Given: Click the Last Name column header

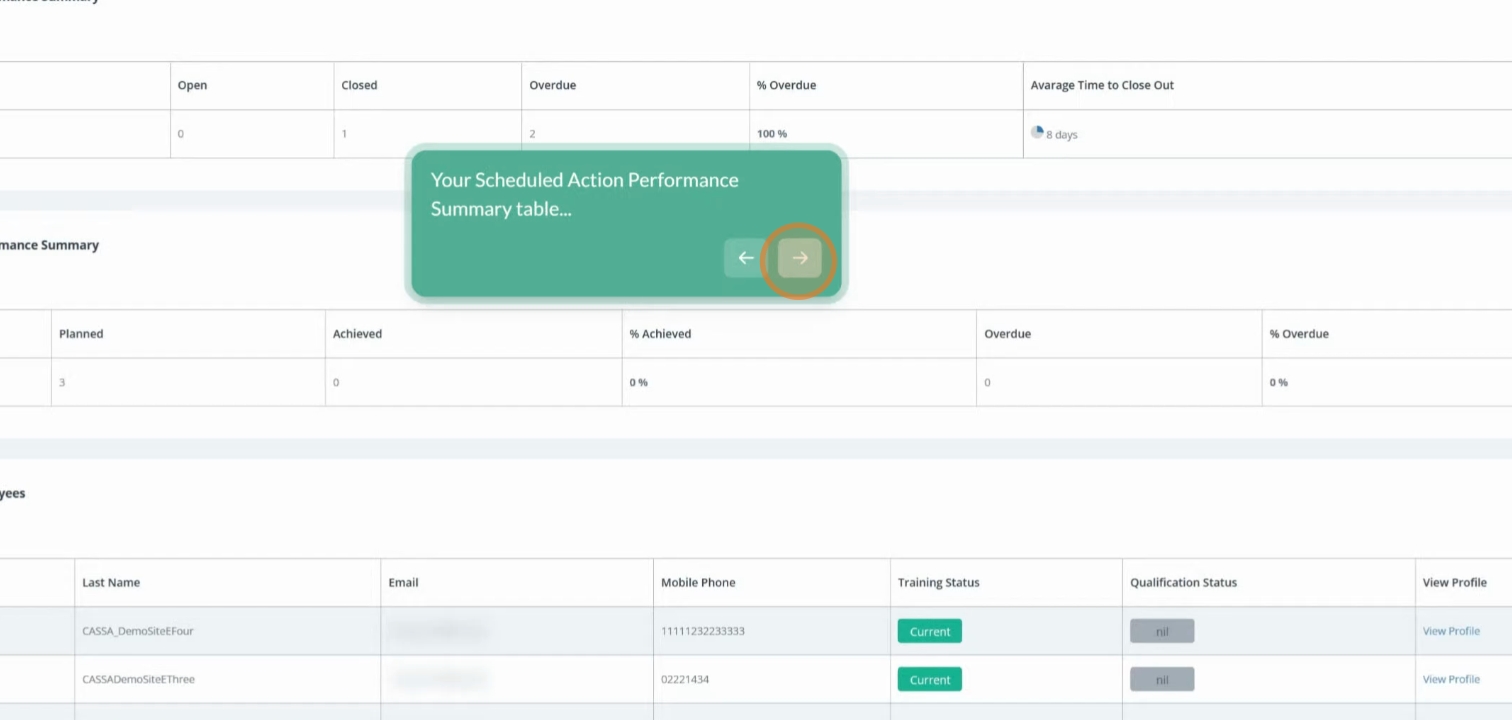Looking at the screenshot, I should pos(111,582).
